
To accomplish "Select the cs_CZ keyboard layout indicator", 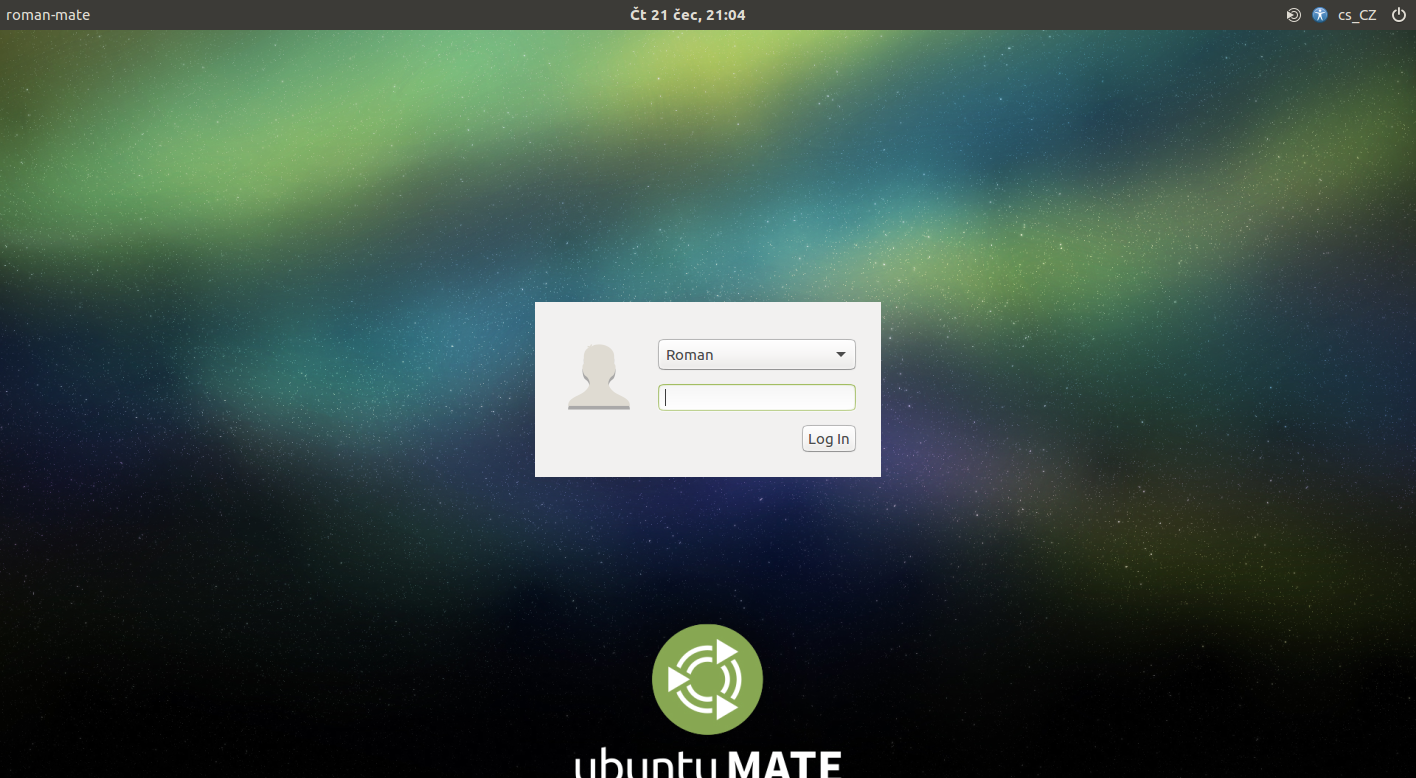I will click(x=1357, y=15).
